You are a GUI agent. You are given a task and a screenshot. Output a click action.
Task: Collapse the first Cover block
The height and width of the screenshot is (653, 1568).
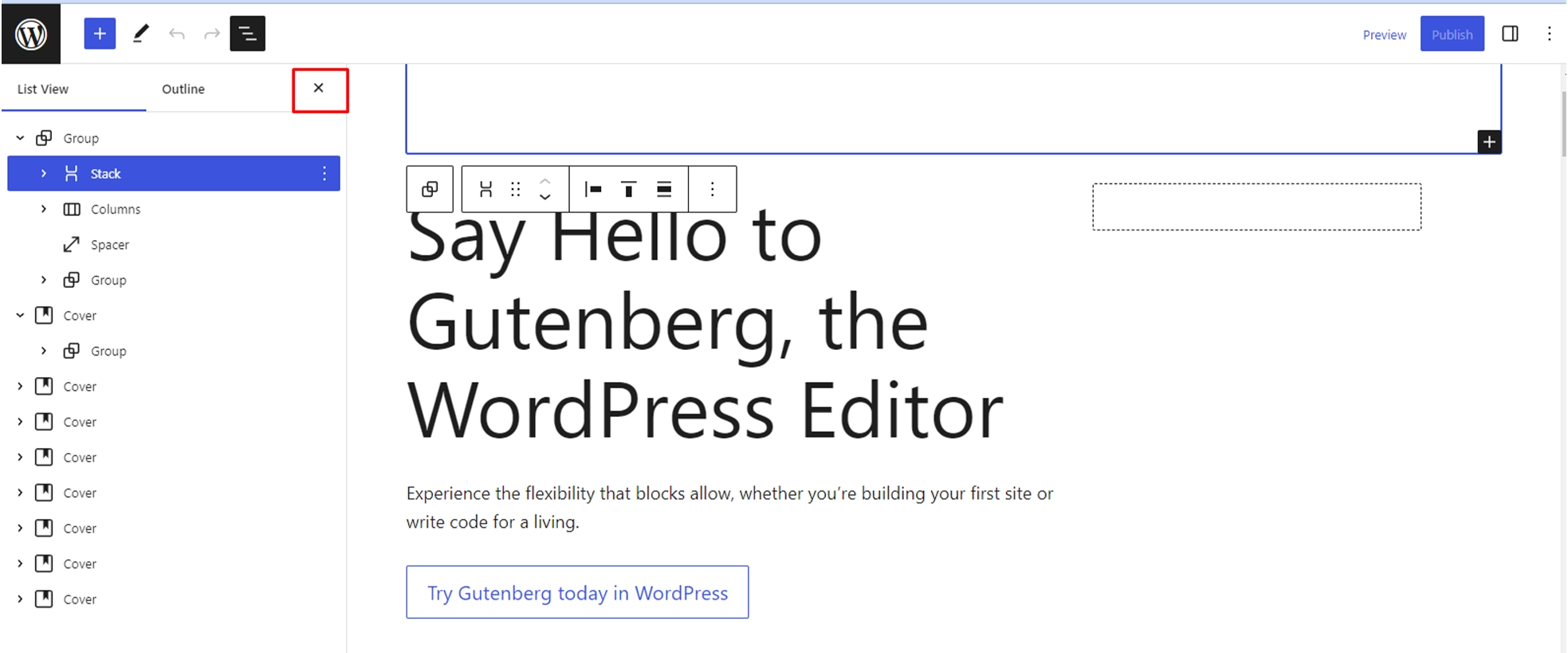[x=20, y=315]
